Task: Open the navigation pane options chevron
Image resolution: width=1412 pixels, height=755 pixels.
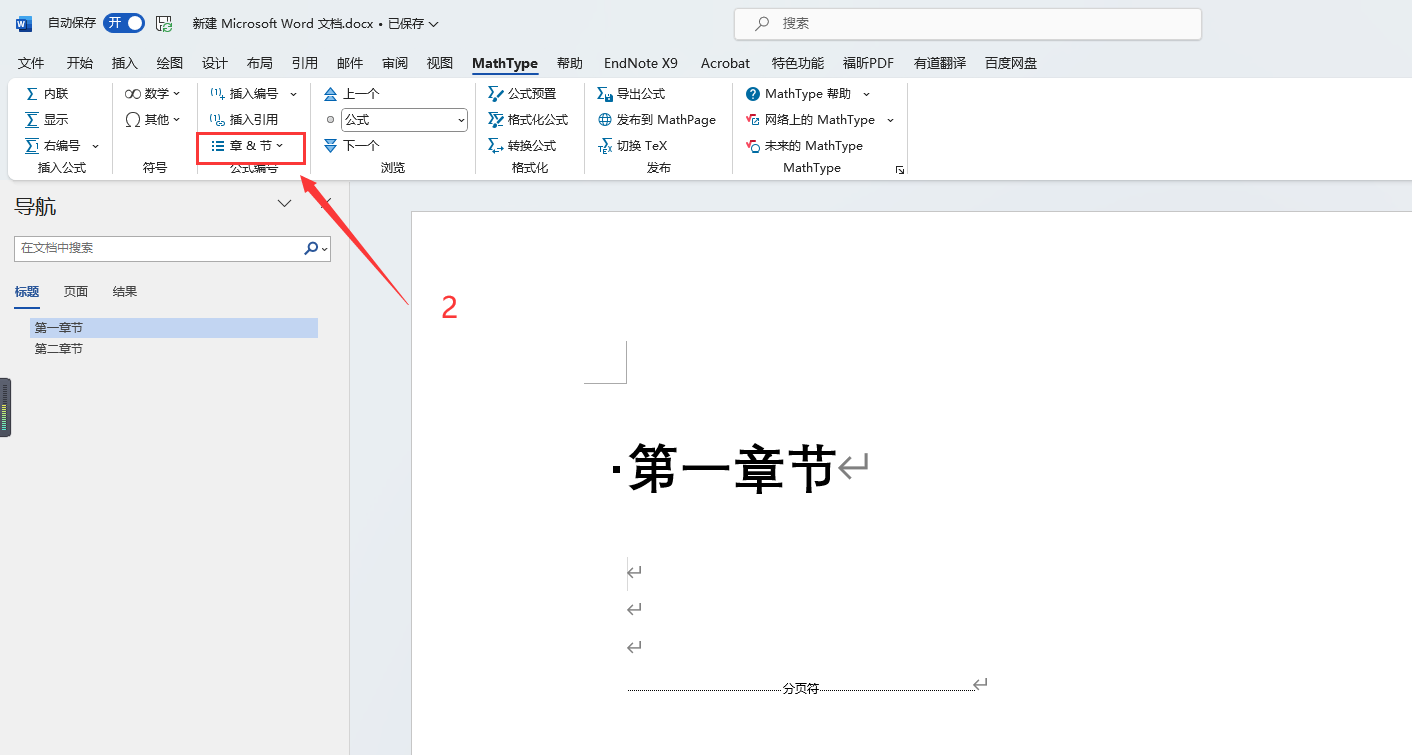Action: pos(285,204)
